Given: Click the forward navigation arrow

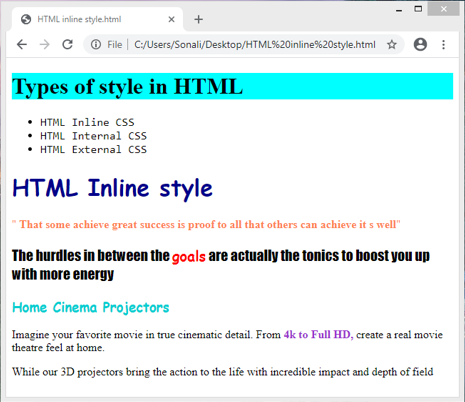Looking at the screenshot, I should pyautogui.click(x=44, y=44).
